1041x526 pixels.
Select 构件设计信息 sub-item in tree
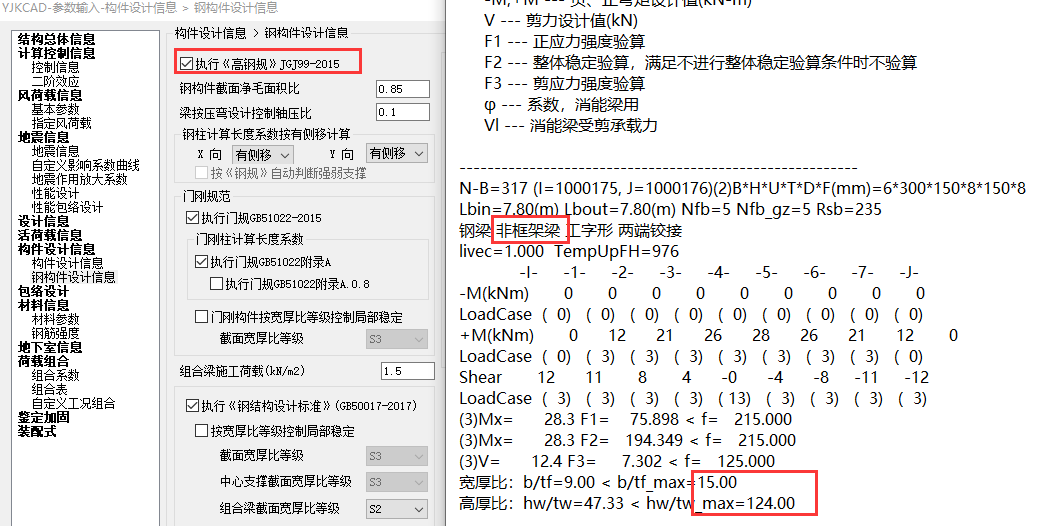click(68, 263)
